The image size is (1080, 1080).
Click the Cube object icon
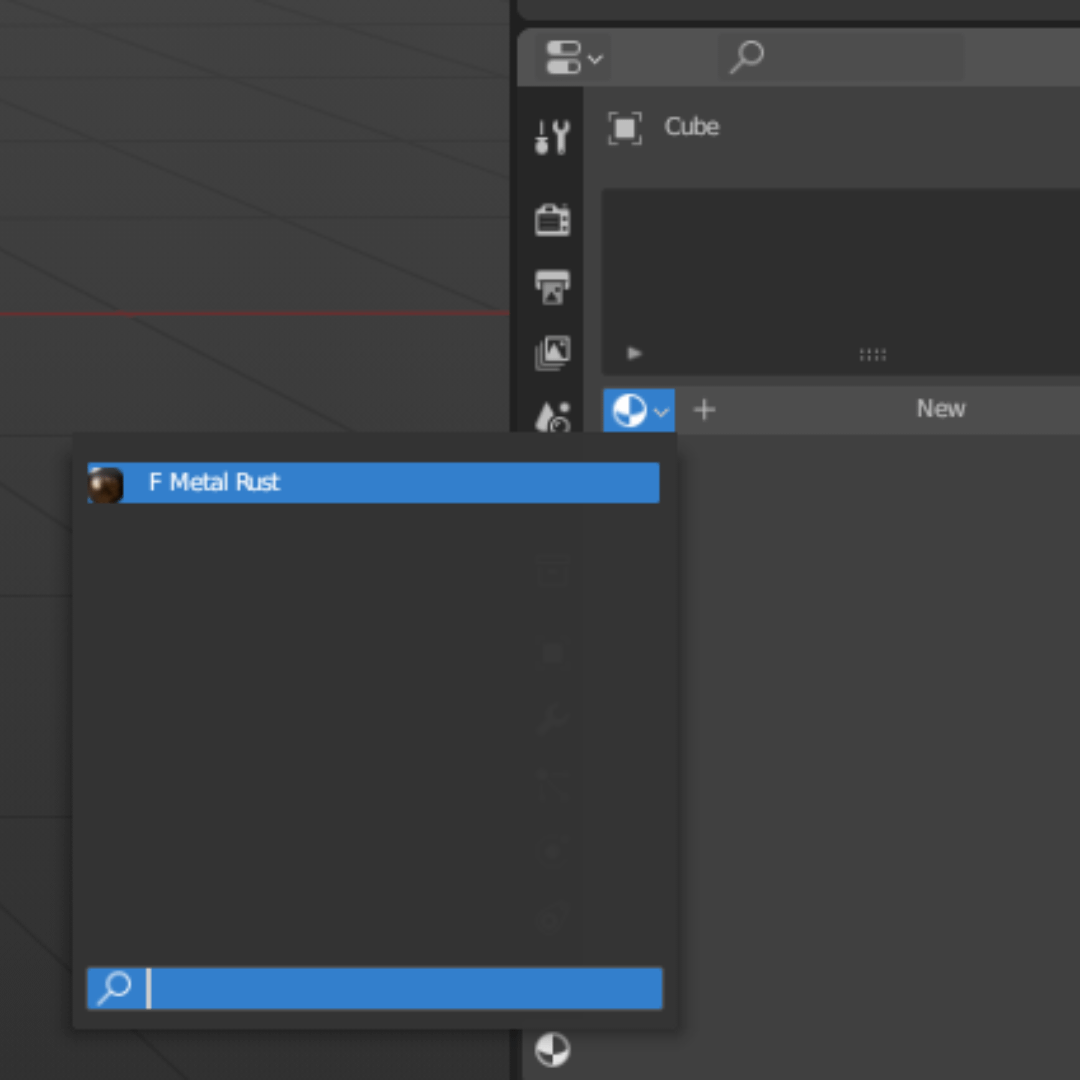point(625,128)
